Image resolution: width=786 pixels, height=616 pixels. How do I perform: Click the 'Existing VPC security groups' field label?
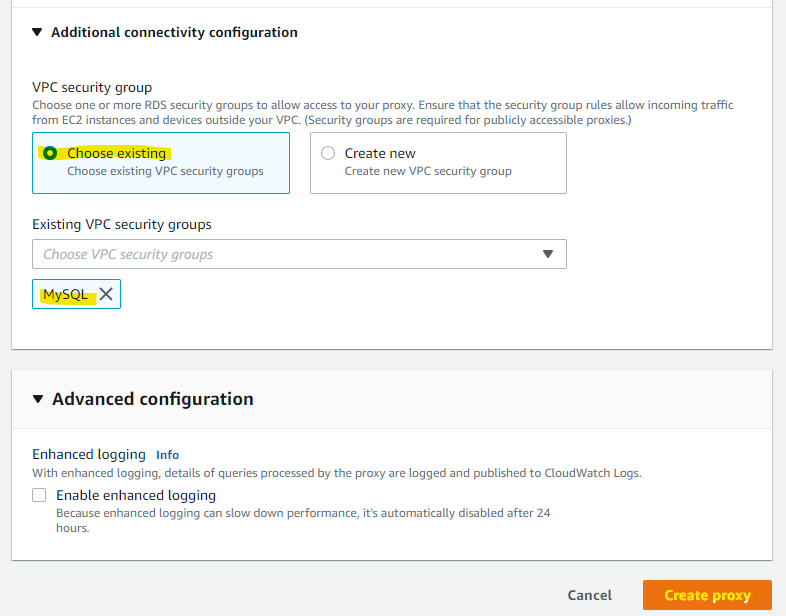point(122,224)
